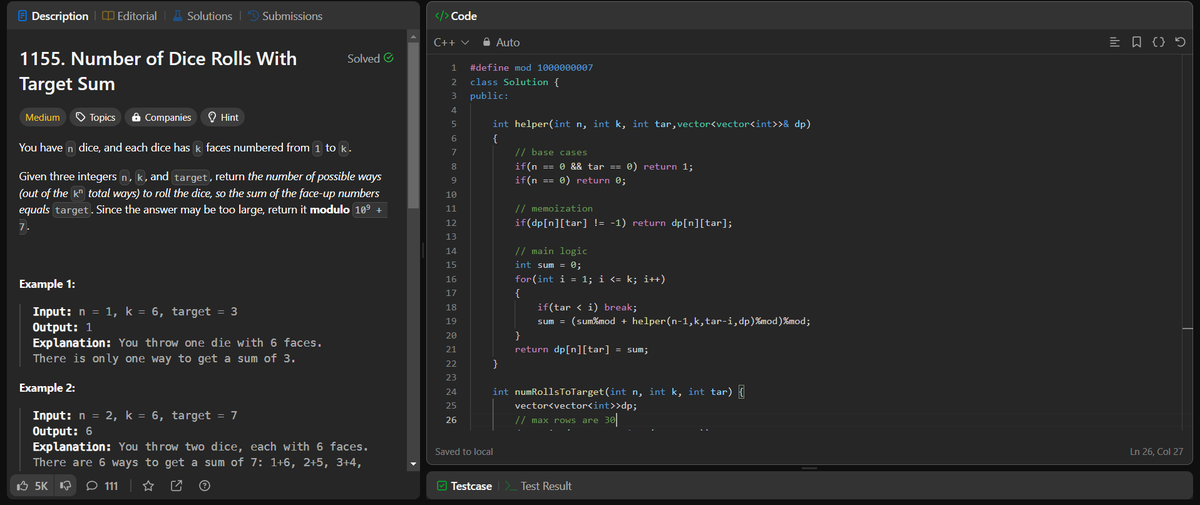This screenshot has width=1200, height=505.
Task: Click the Medium difficulty badge
Action: 42,117
